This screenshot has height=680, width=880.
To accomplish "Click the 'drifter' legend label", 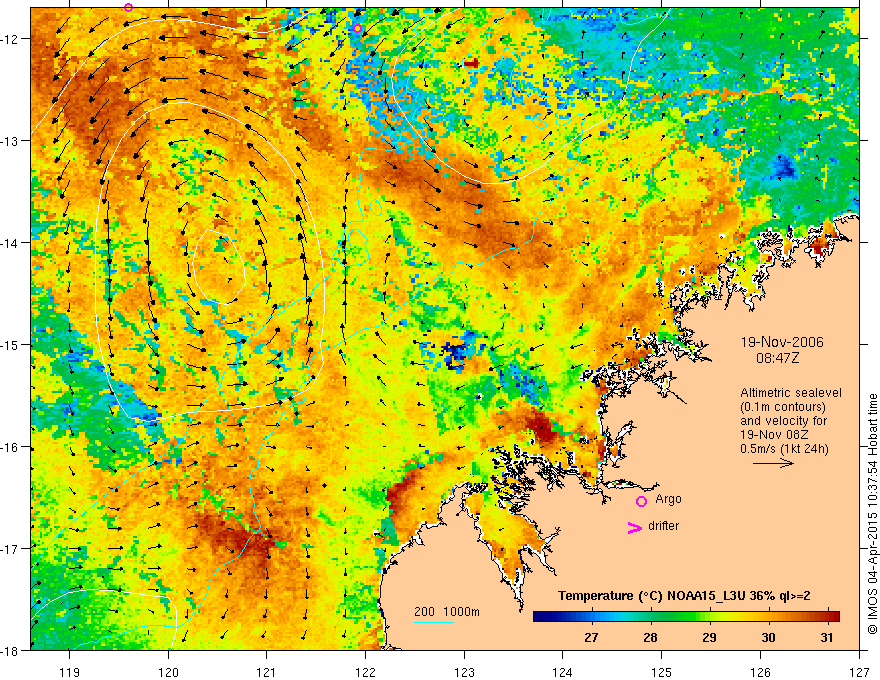I will (x=663, y=526).
